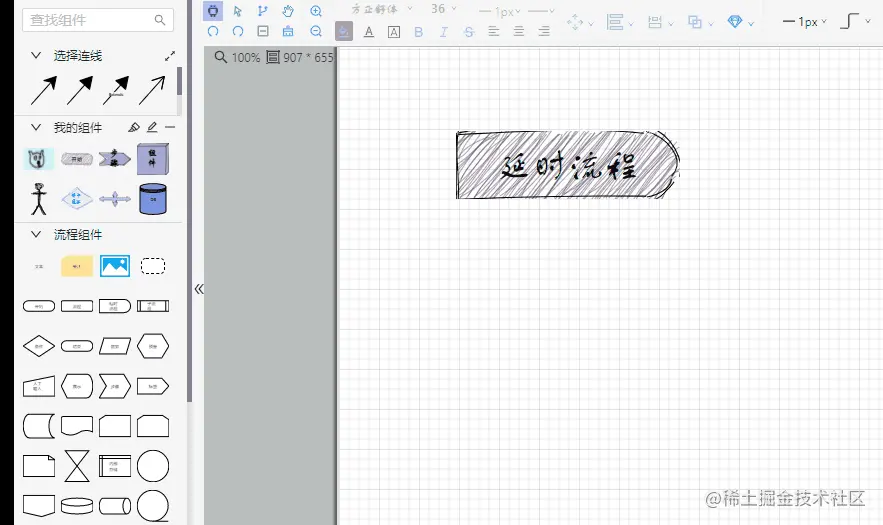Open the font family dropdown
This screenshot has height=525, width=883.
tap(382, 9)
